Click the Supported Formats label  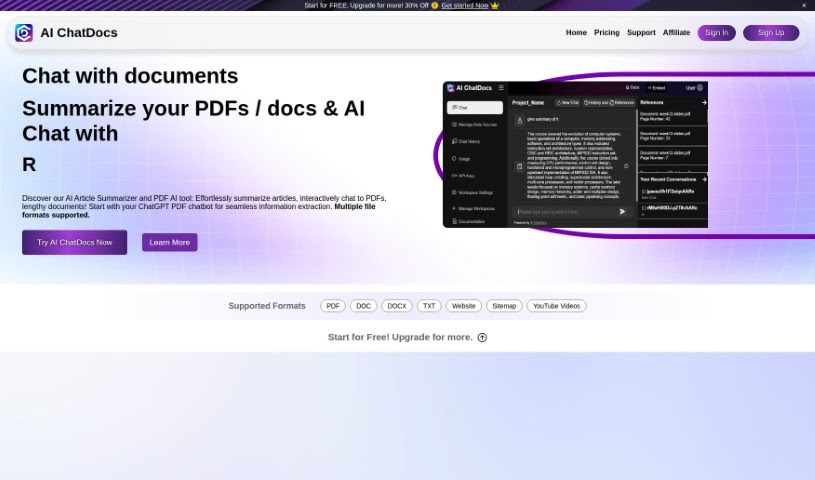(267, 306)
